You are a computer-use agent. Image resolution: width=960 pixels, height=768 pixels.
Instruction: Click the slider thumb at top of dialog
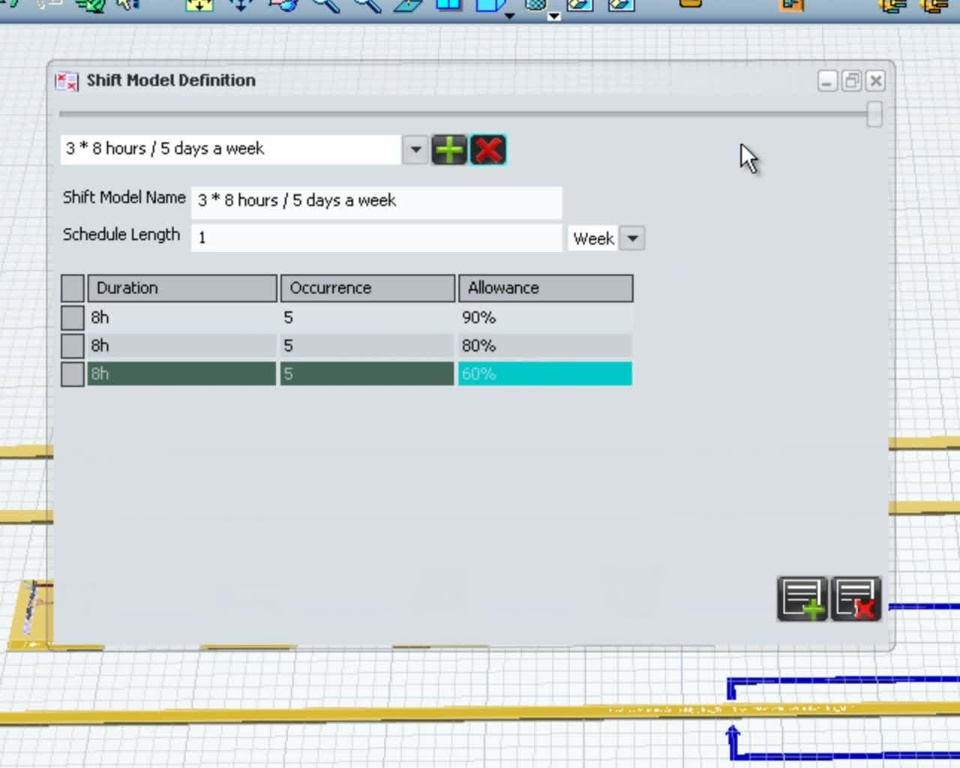point(874,115)
